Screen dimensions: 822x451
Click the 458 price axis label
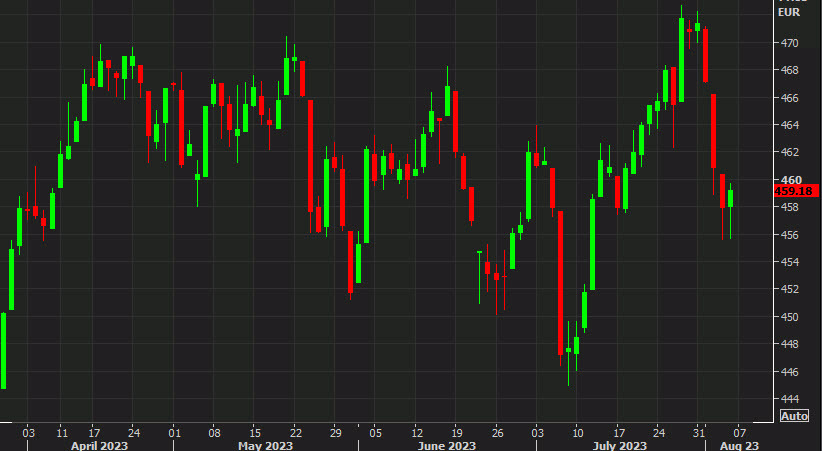point(788,207)
